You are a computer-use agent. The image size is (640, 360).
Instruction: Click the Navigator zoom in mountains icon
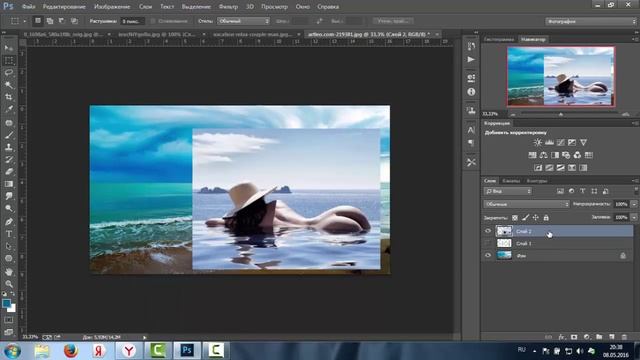coord(626,114)
